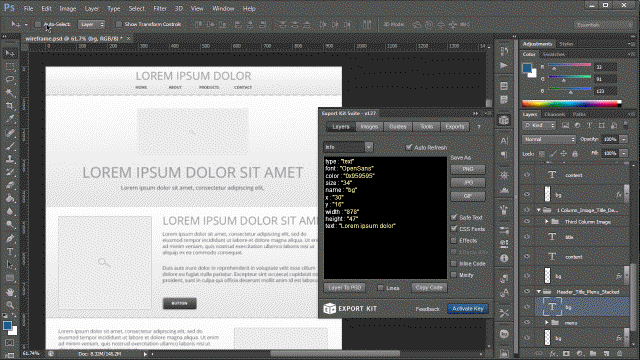Select the Rectangular Marquee tool
The height and width of the screenshot is (360, 640).
point(10,67)
